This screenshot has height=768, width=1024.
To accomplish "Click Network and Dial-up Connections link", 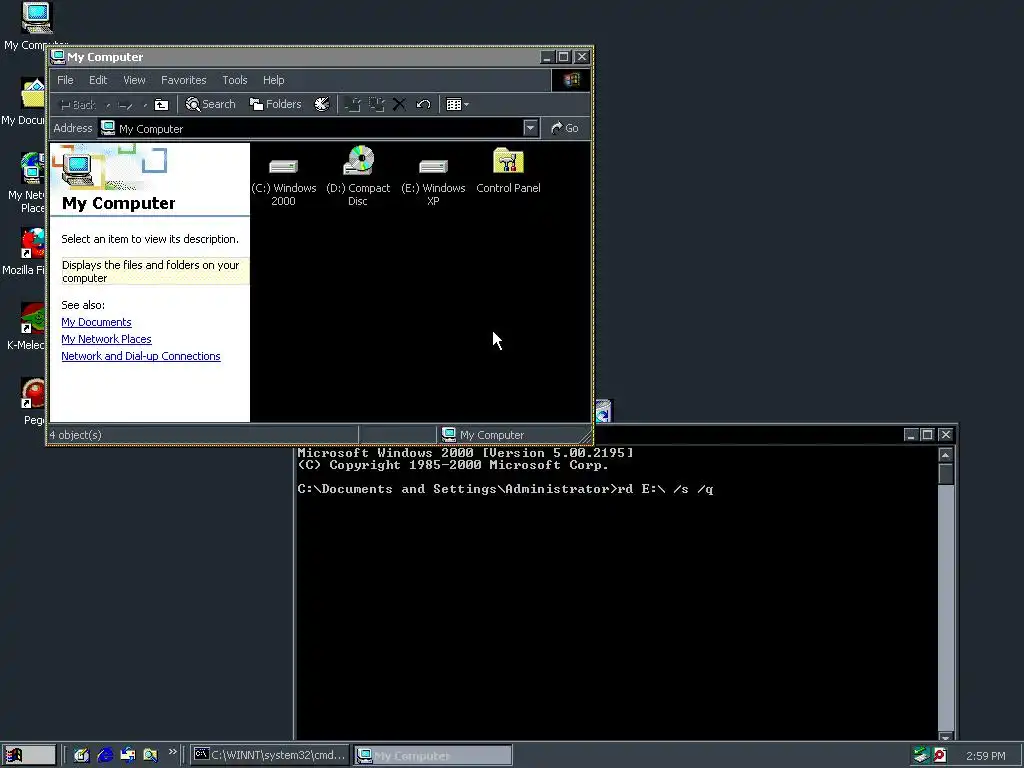I will pyautogui.click(x=141, y=356).
